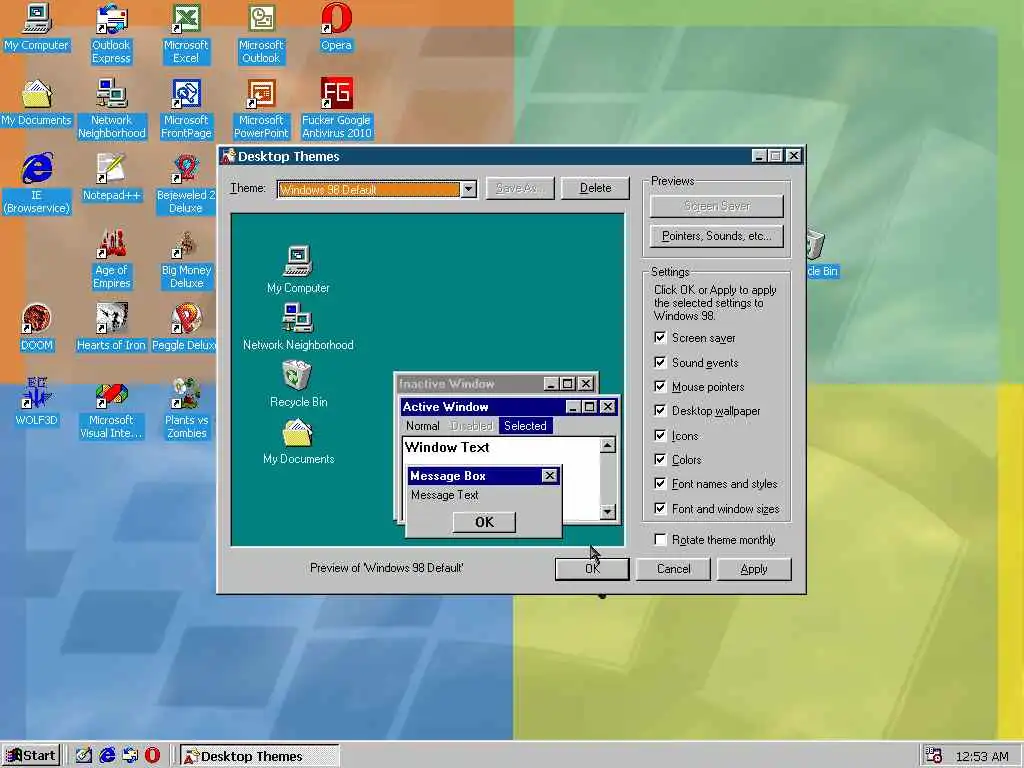The width and height of the screenshot is (1024, 768).
Task: Toggle Font and window sizes checkbox
Action: 660,509
